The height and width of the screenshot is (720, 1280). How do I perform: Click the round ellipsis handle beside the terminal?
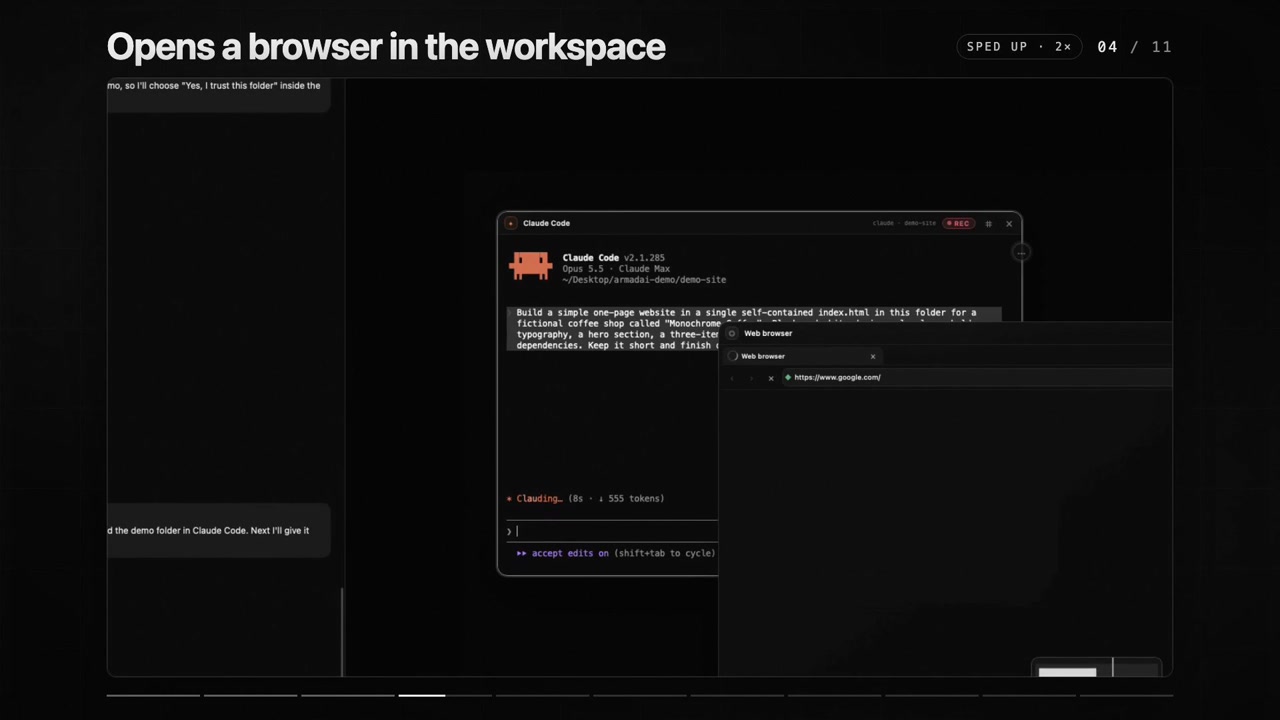[x=1021, y=253]
